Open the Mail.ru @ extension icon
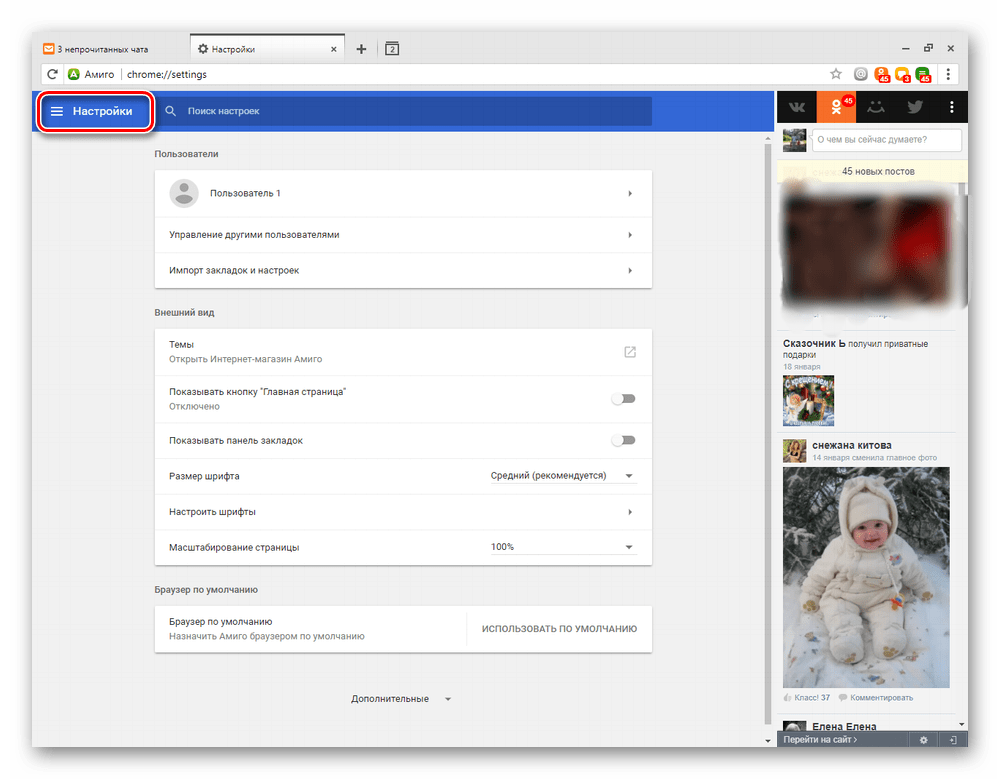Screen dimensions: 1000x779 pos(861,74)
